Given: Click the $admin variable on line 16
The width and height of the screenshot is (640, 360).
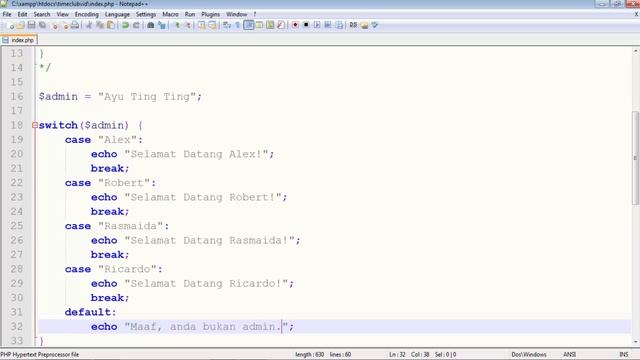Looking at the screenshot, I should (58, 97).
